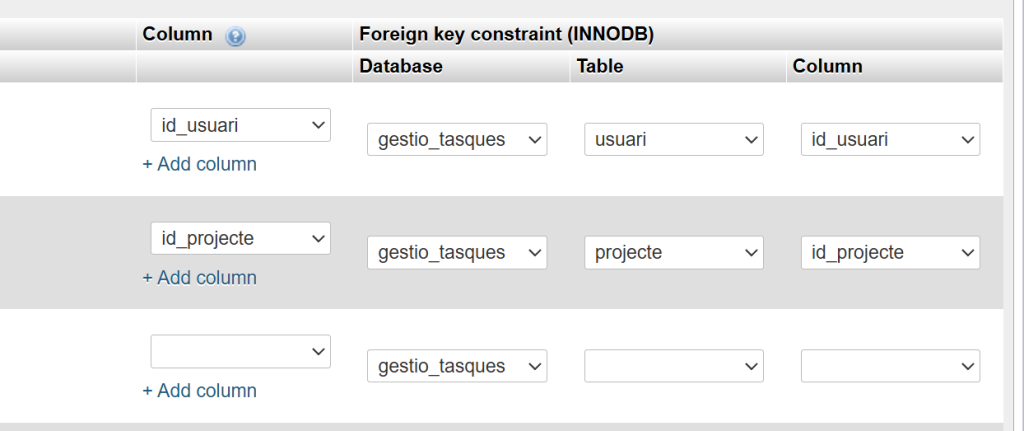1024x431 pixels.
Task: Open the id_projecte column dropdown in second row
Action: pyautogui.click(x=240, y=238)
